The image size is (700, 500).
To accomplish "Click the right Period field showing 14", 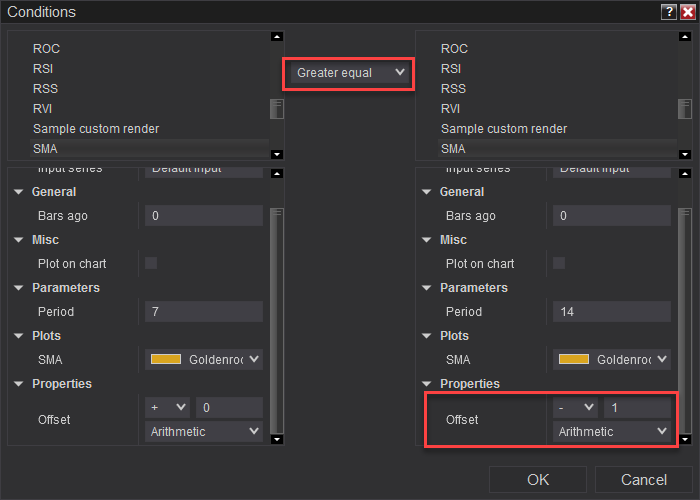I will click(612, 312).
